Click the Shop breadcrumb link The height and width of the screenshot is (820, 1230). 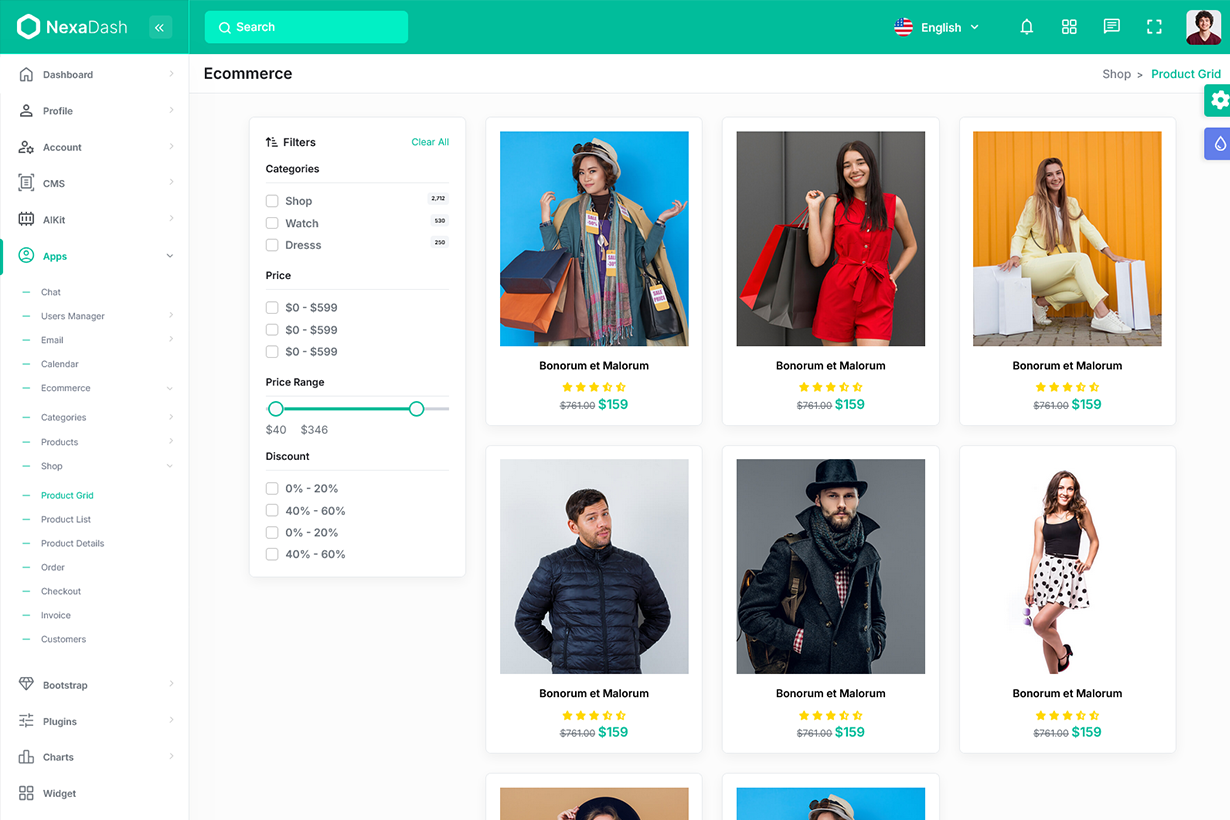(x=1116, y=74)
